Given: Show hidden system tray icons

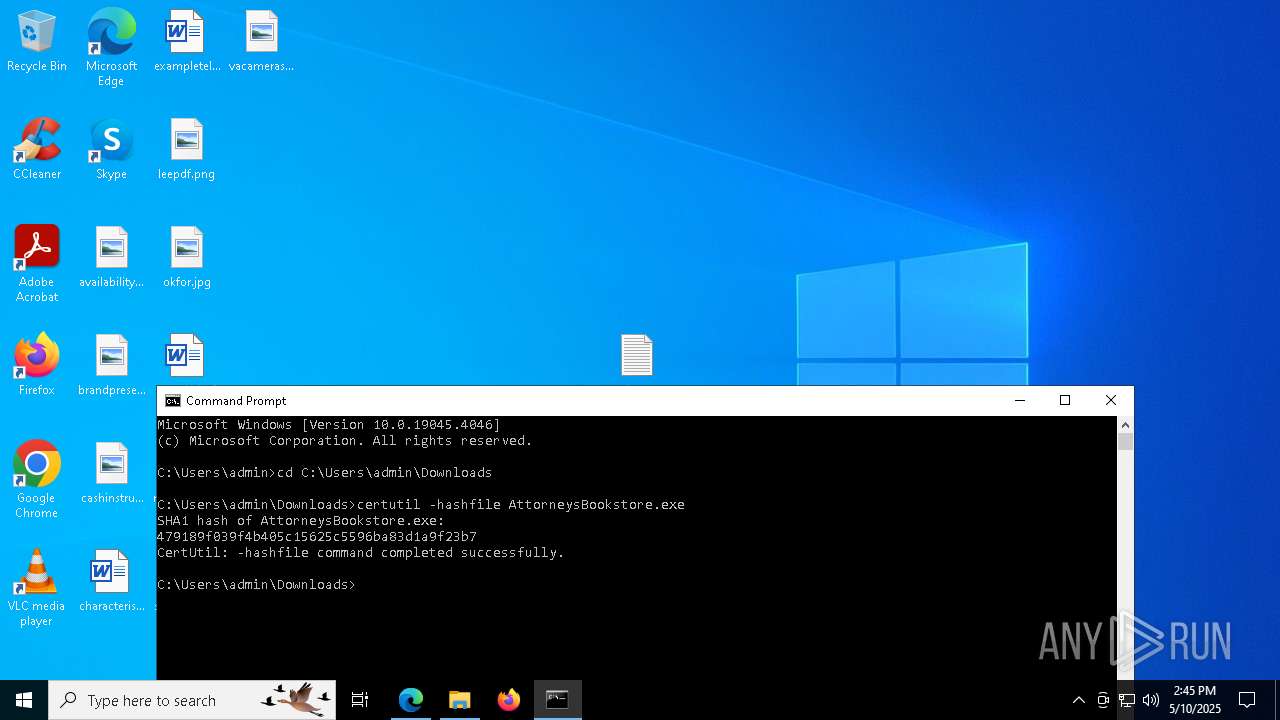Looking at the screenshot, I should pos(1078,700).
